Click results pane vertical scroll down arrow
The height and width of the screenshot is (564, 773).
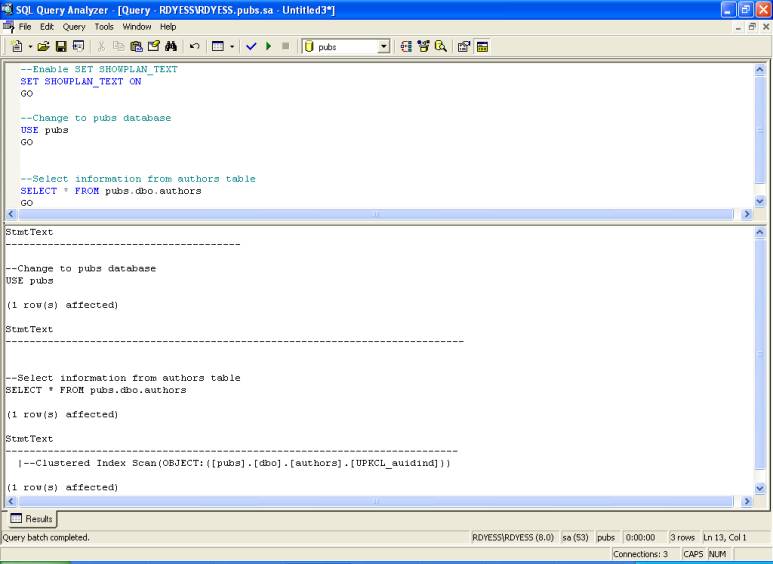(760, 488)
